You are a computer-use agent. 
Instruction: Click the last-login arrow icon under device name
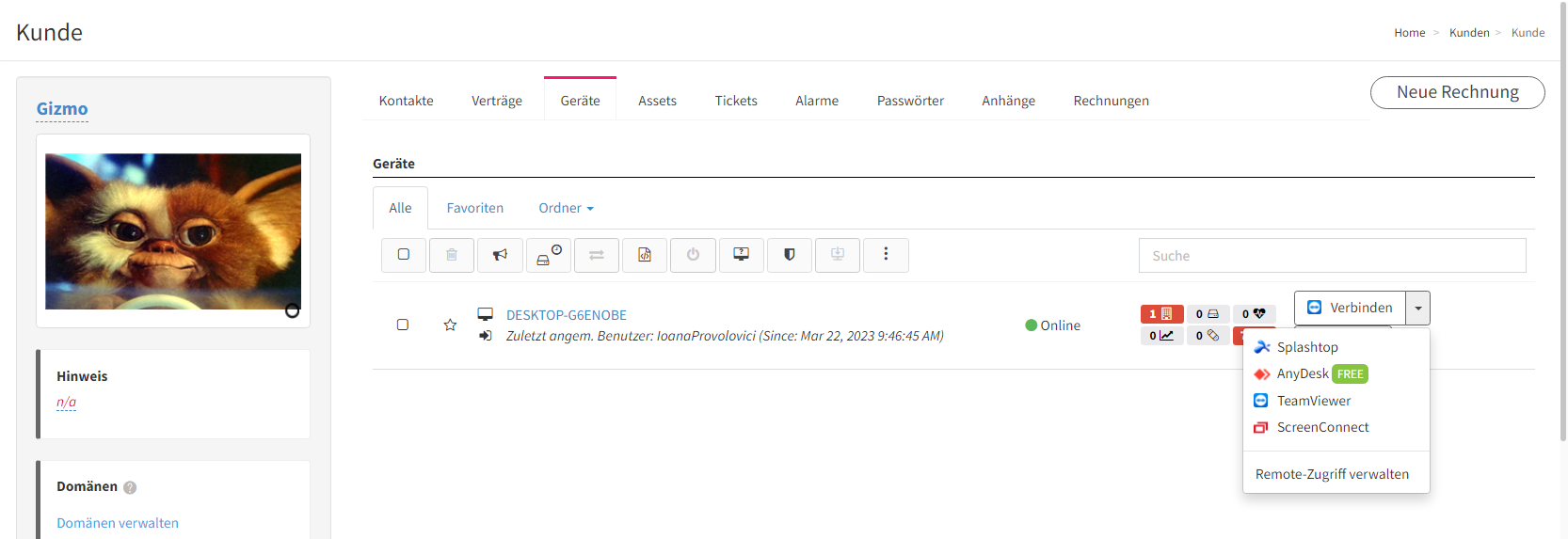coord(486,336)
